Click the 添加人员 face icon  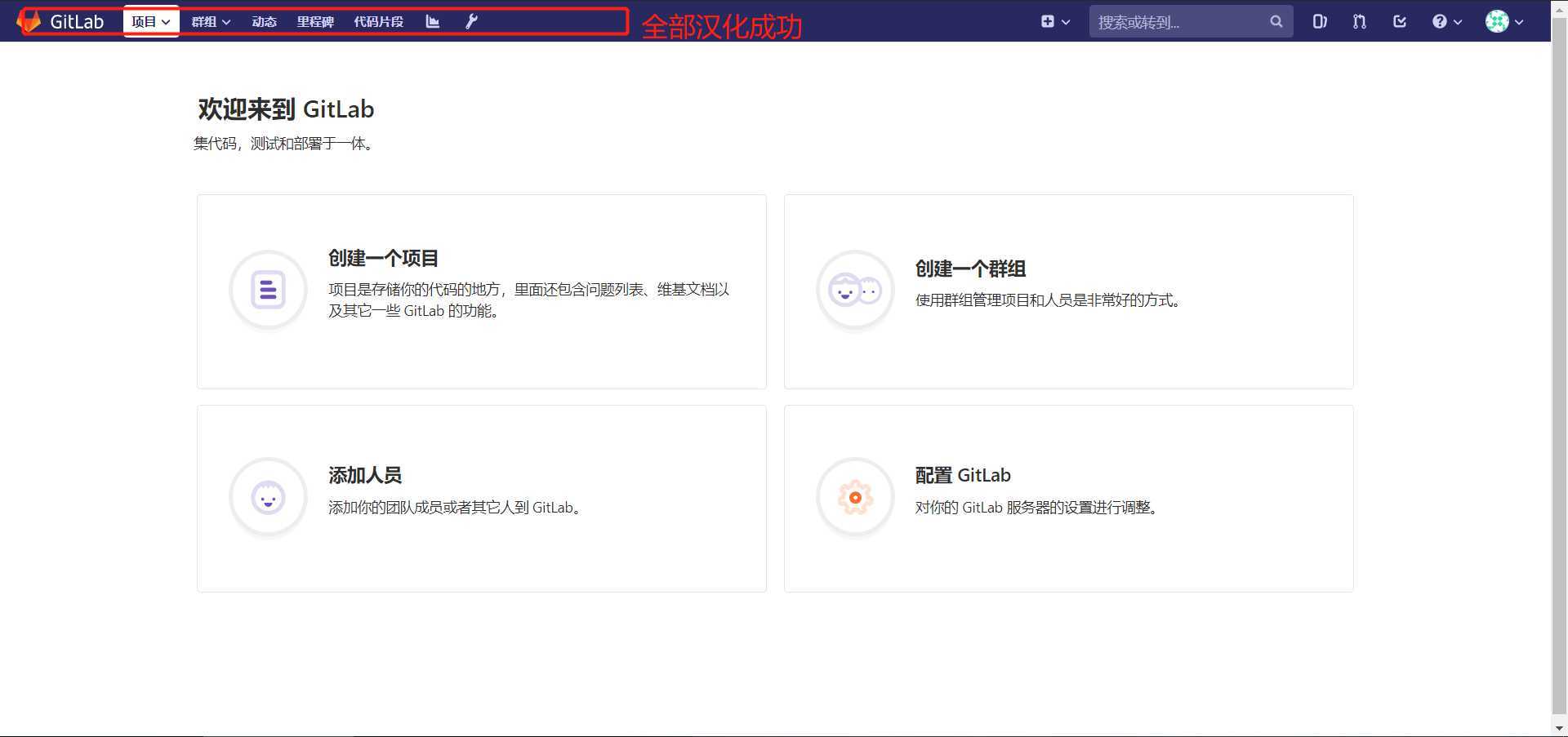click(268, 497)
